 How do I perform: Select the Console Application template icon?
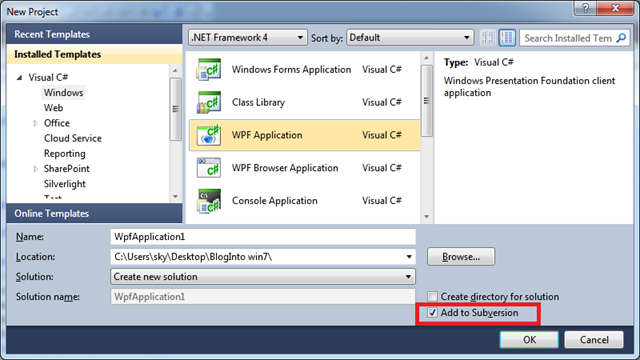209,201
